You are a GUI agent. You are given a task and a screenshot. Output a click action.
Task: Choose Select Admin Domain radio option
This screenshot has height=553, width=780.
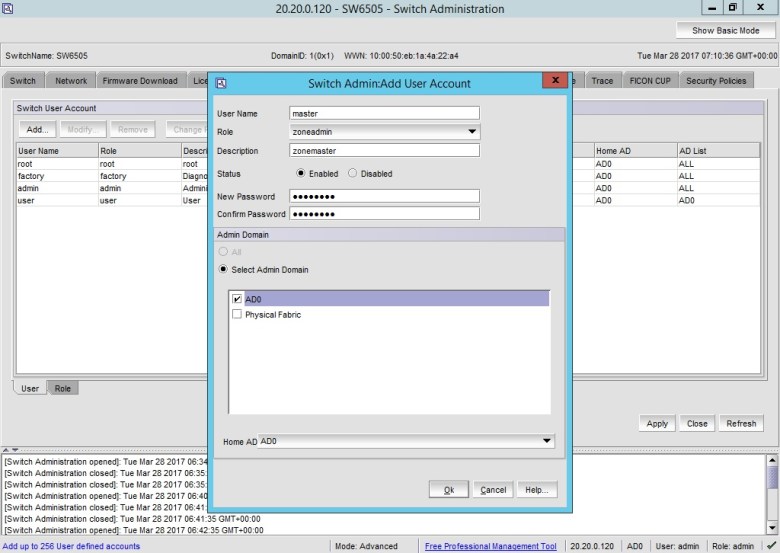224,270
